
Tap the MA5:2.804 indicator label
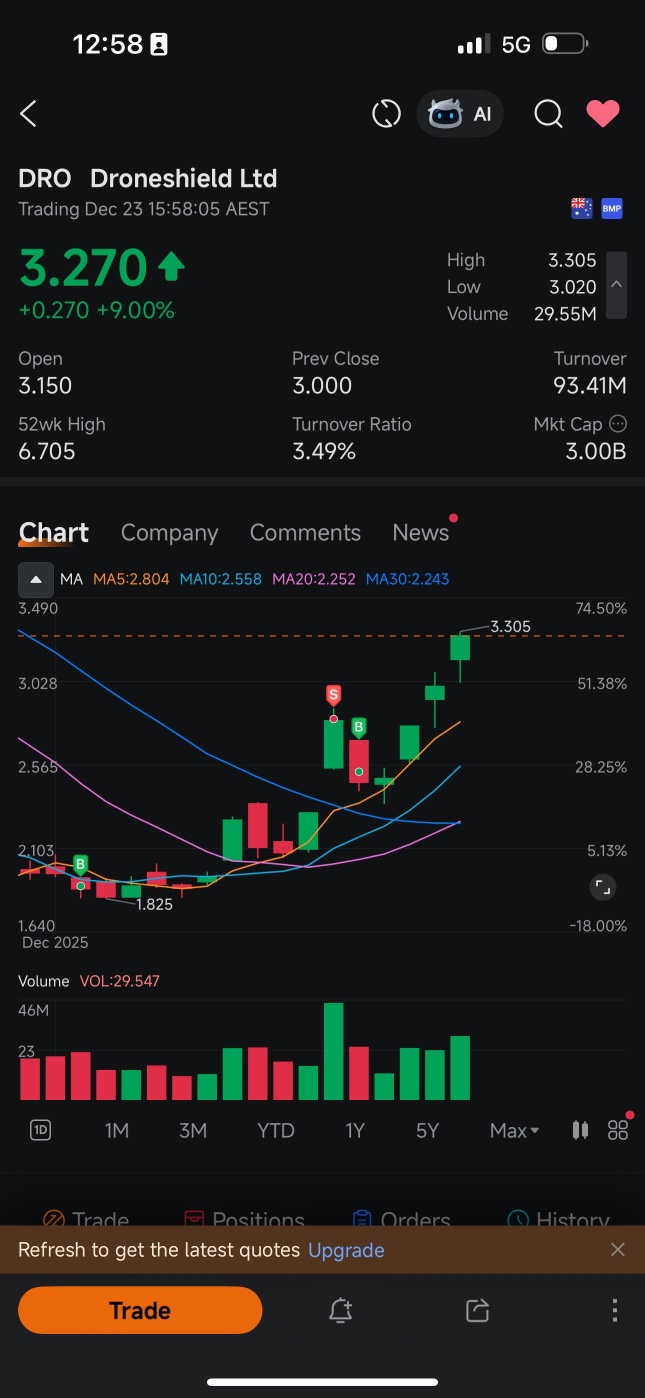(x=131, y=579)
